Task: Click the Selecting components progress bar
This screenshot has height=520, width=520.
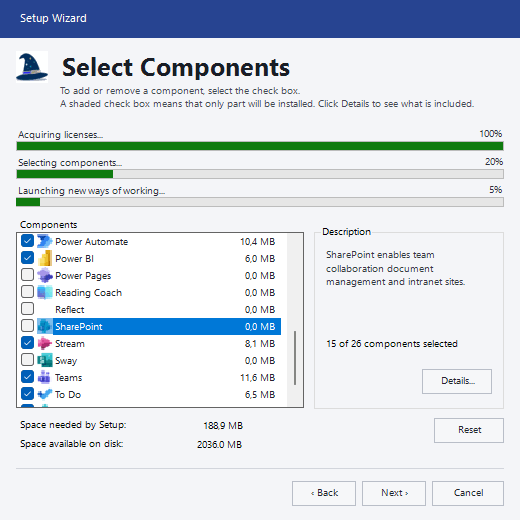Action: point(260,174)
